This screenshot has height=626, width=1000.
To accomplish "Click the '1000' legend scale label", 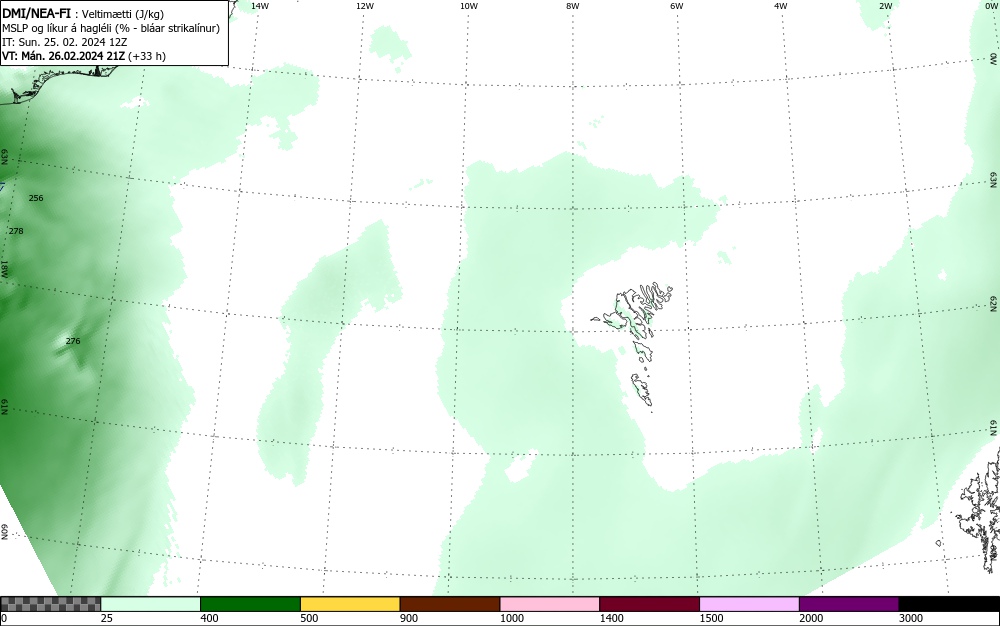I will pyautogui.click(x=511, y=618).
